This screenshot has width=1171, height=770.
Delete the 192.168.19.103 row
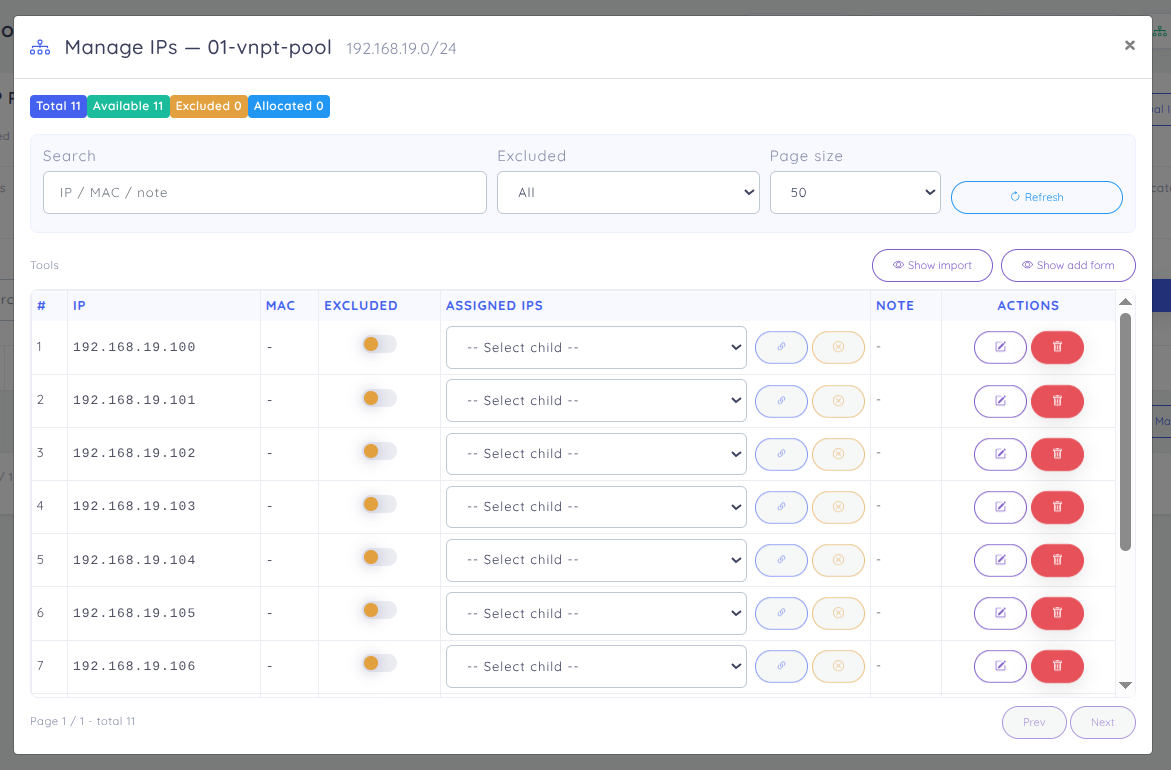(1057, 507)
